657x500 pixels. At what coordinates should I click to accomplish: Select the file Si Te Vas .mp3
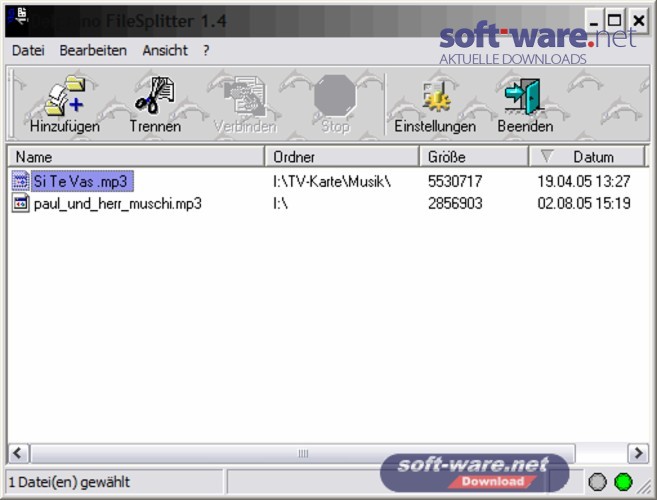tap(82, 181)
